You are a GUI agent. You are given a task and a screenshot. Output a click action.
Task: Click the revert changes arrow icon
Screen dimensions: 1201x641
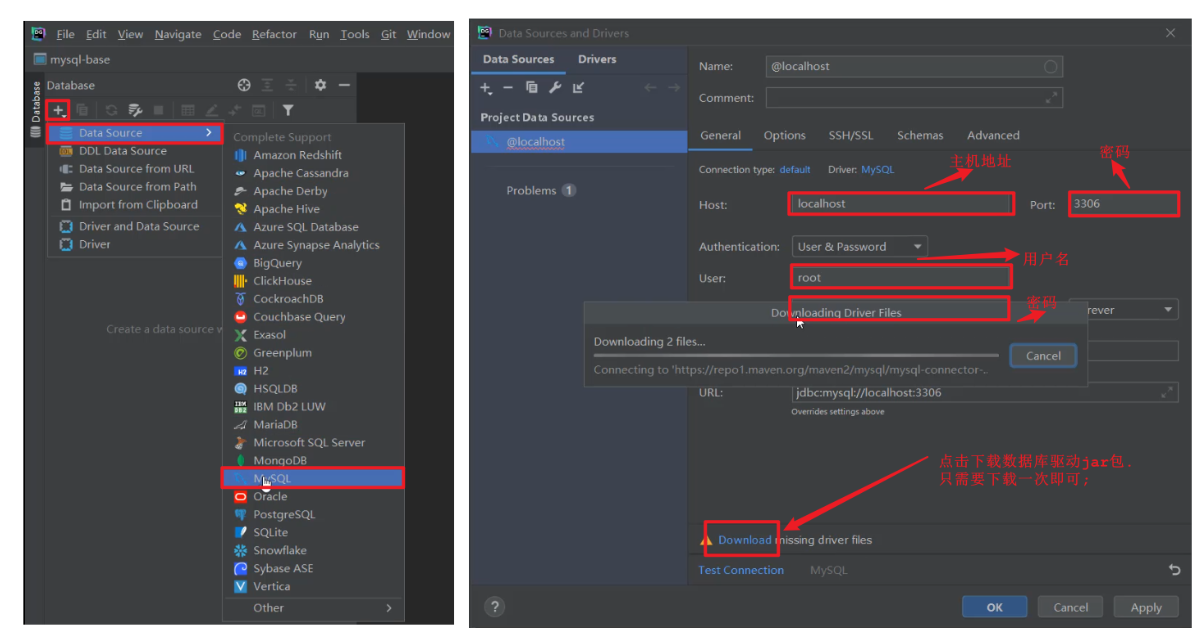click(1174, 570)
